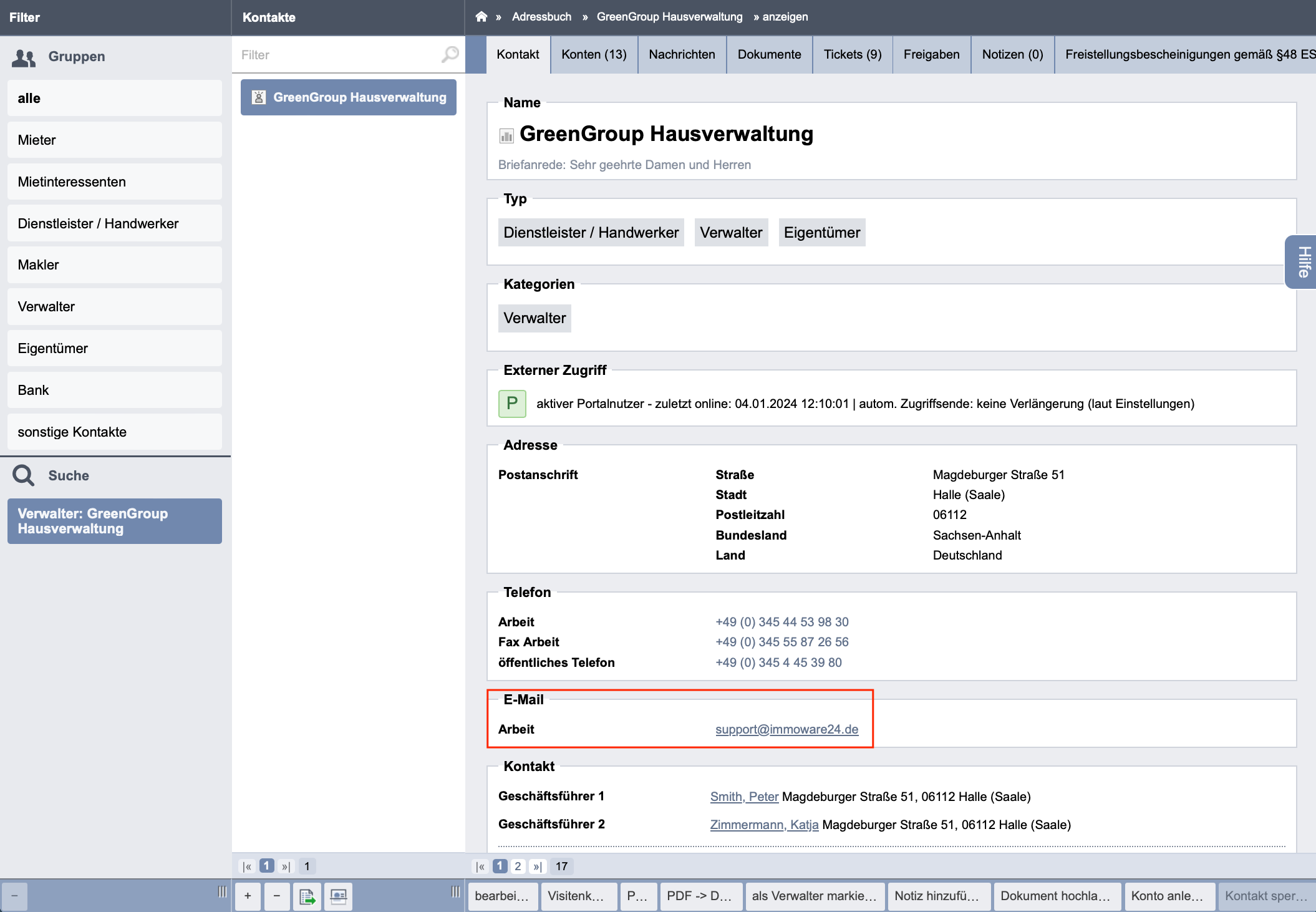
Task: Open the Dokumente tab
Action: point(769,55)
